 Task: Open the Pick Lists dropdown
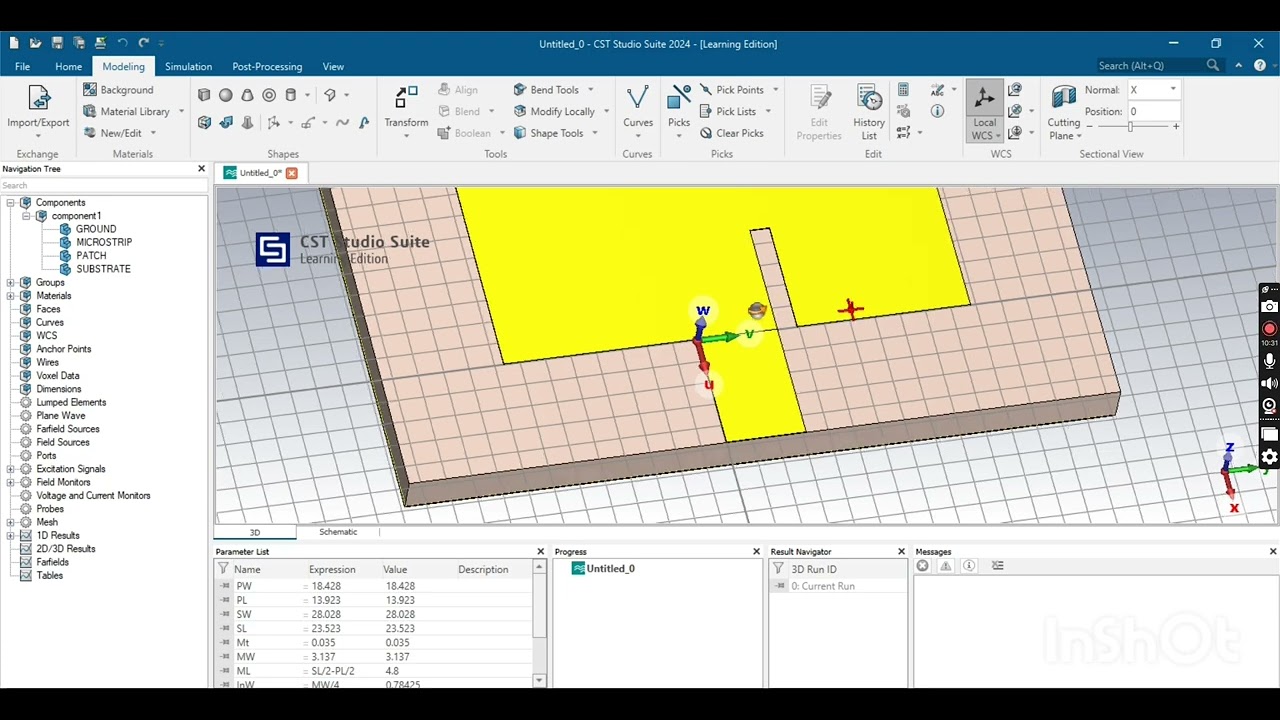(x=768, y=111)
